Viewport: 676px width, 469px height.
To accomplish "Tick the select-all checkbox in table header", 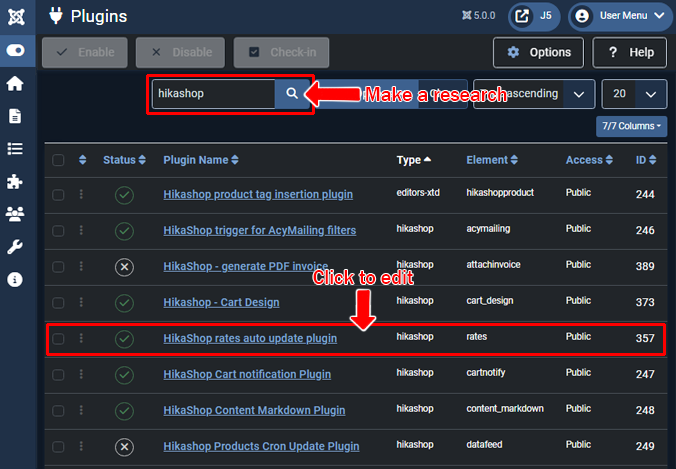I will tap(58, 160).
